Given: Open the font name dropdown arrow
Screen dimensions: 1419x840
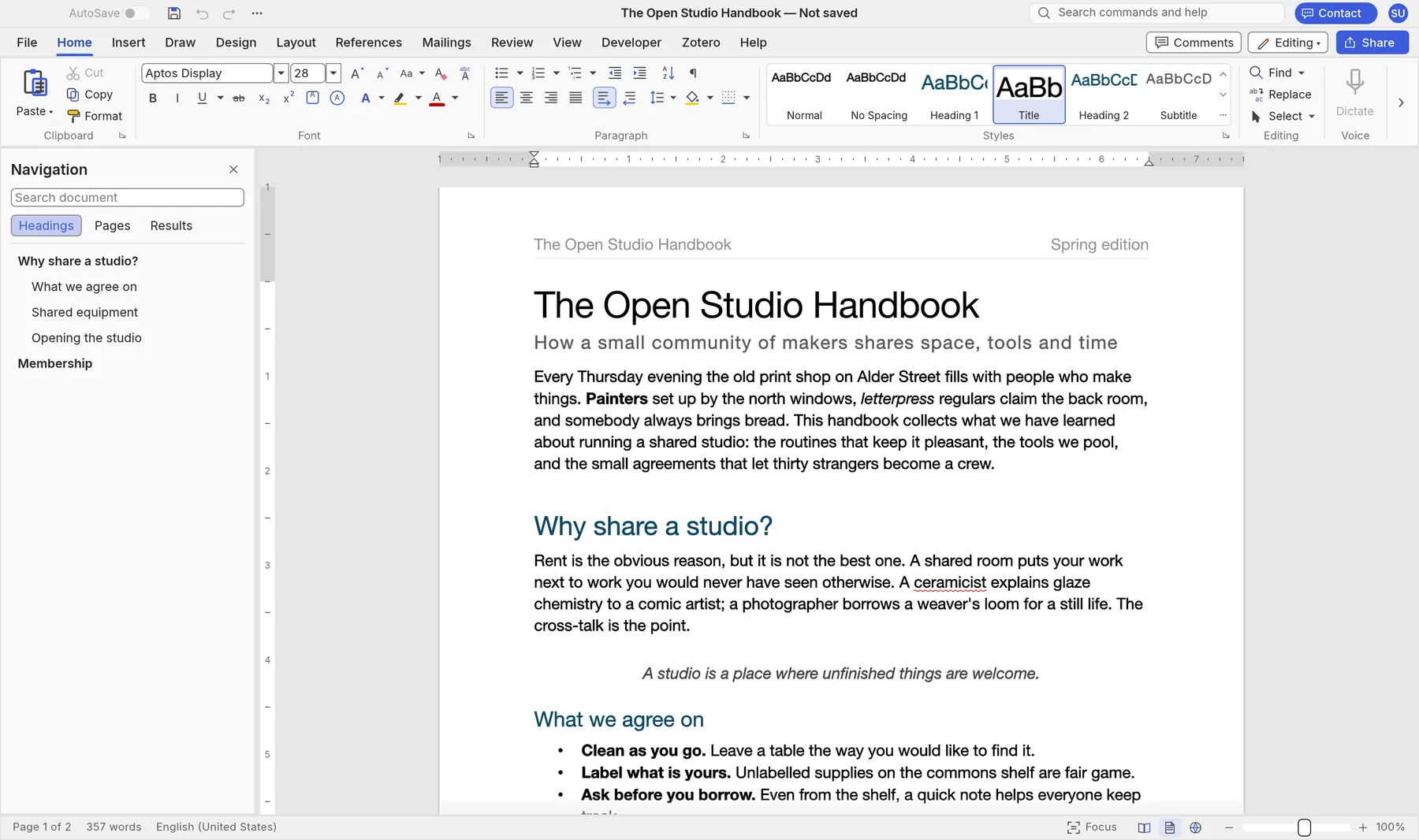Looking at the screenshot, I should pos(281,73).
